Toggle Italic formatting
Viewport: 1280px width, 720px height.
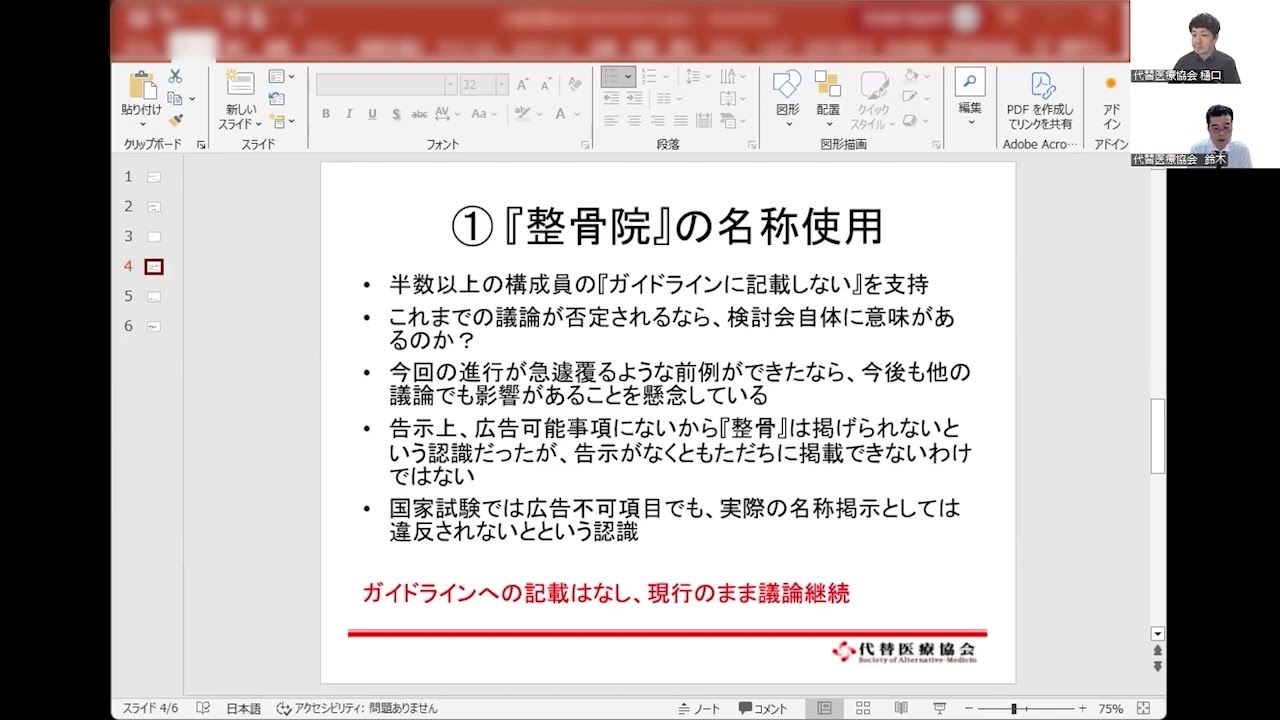pyautogui.click(x=349, y=114)
